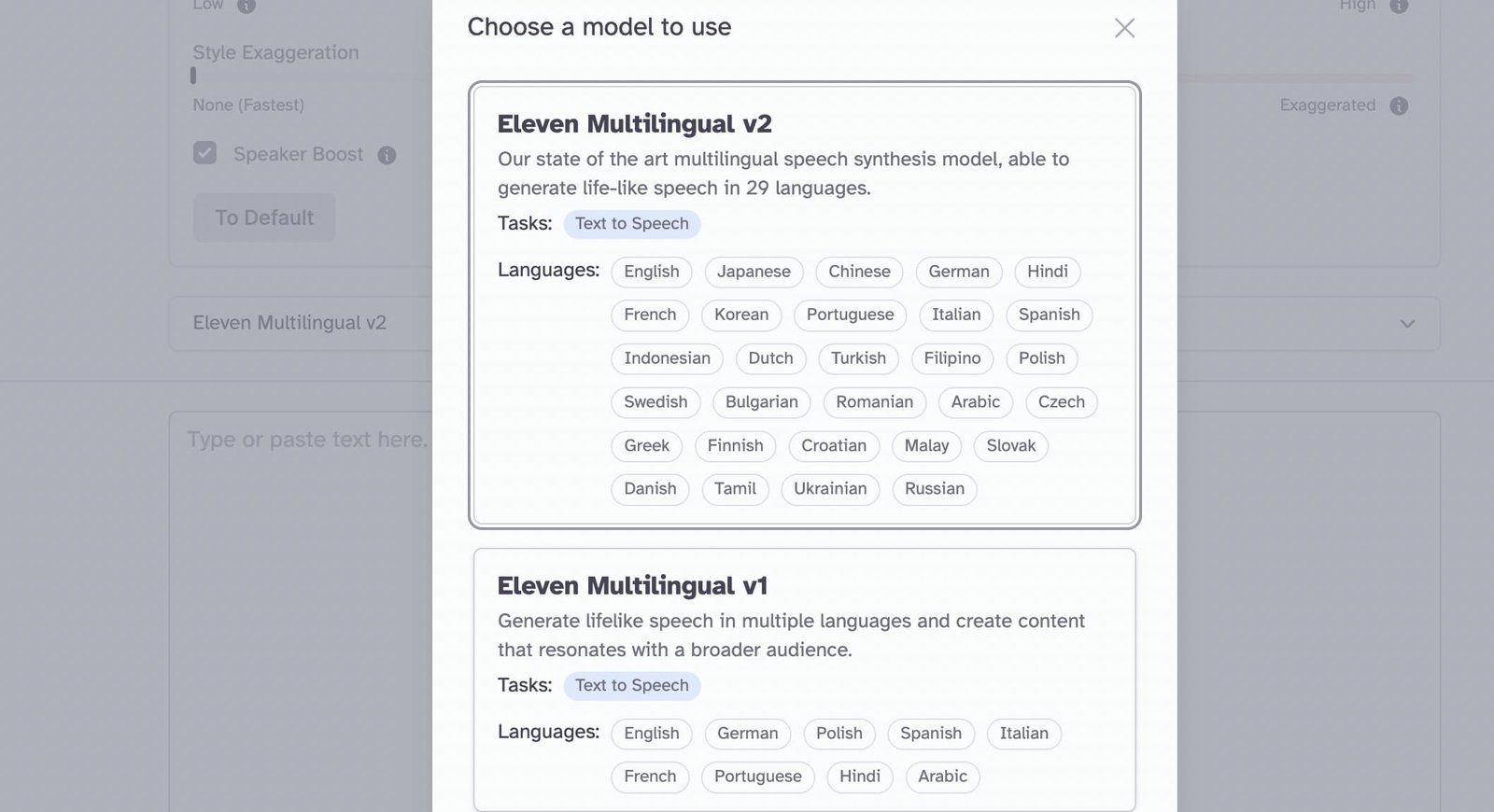Click the Romanian language tag
The image size is (1494, 812).
pos(874,402)
